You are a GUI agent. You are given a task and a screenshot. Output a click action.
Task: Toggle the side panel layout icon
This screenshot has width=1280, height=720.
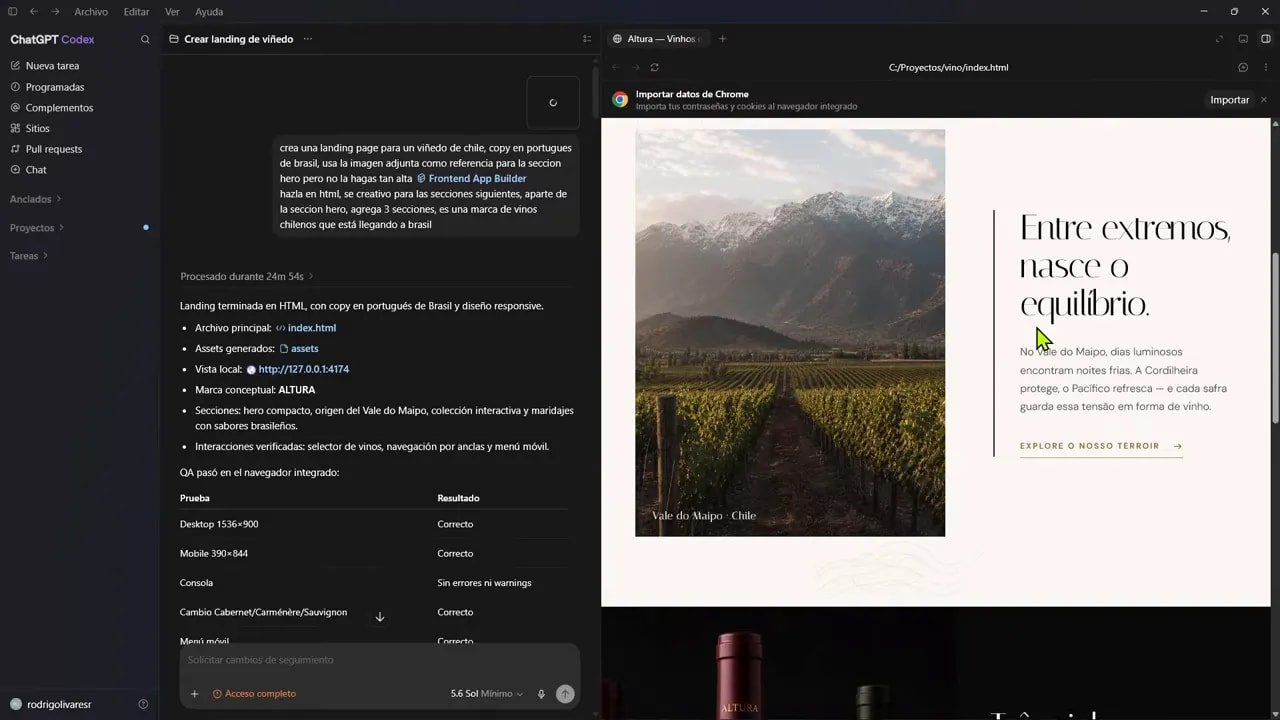1265,39
